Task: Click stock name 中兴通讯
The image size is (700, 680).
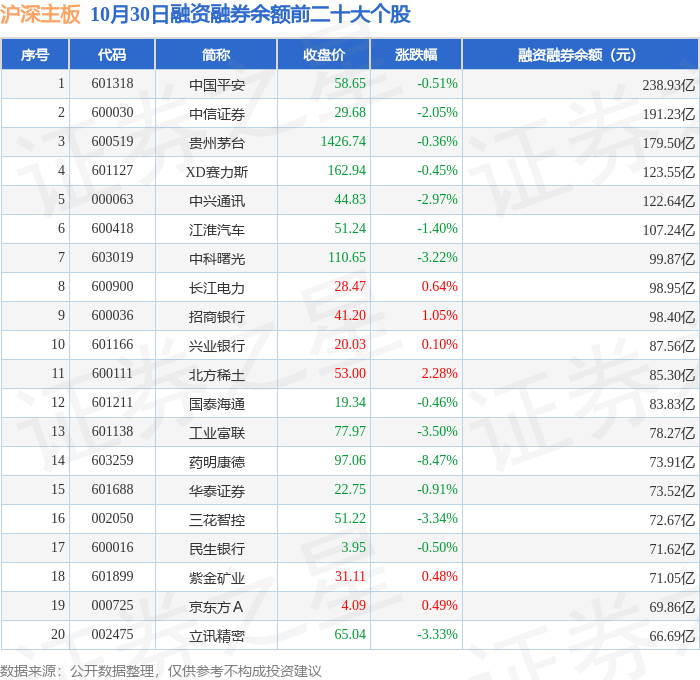Action: 217,201
